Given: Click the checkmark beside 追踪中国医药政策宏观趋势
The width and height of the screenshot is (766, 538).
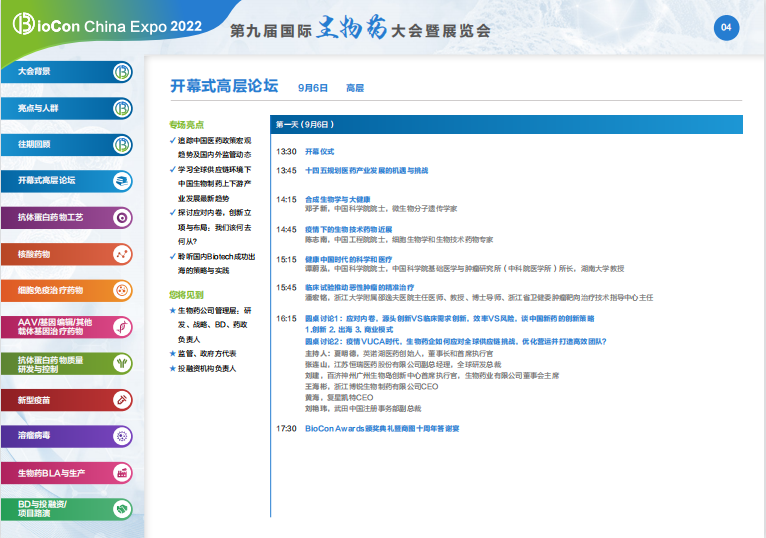Looking at the screenshot, I should coord(172,141).
